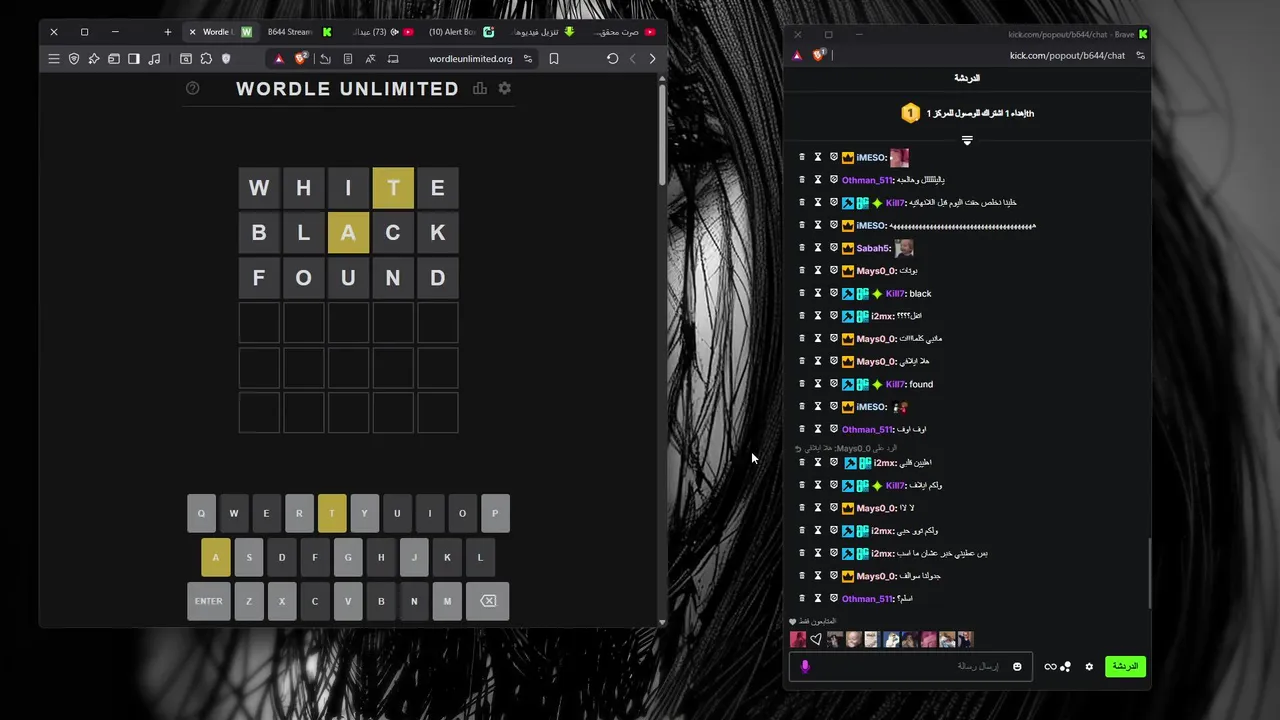Click the Brave VPN shield toolbar icon
The width and height of the screenshot is (1280, 720).
pyautogui.click(x=74, y=59)
